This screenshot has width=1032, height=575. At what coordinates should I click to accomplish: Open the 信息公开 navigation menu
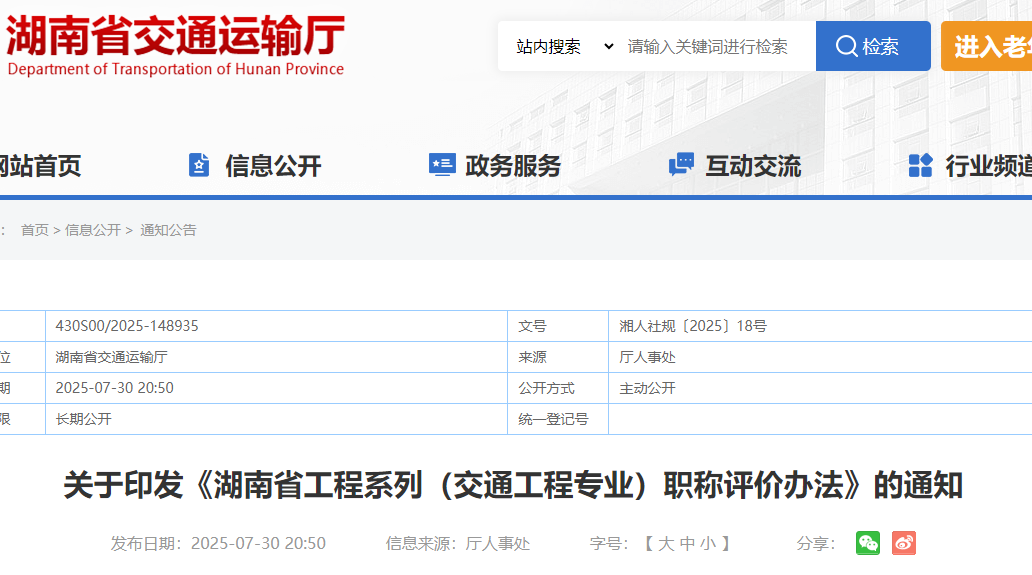pos(273,166)
